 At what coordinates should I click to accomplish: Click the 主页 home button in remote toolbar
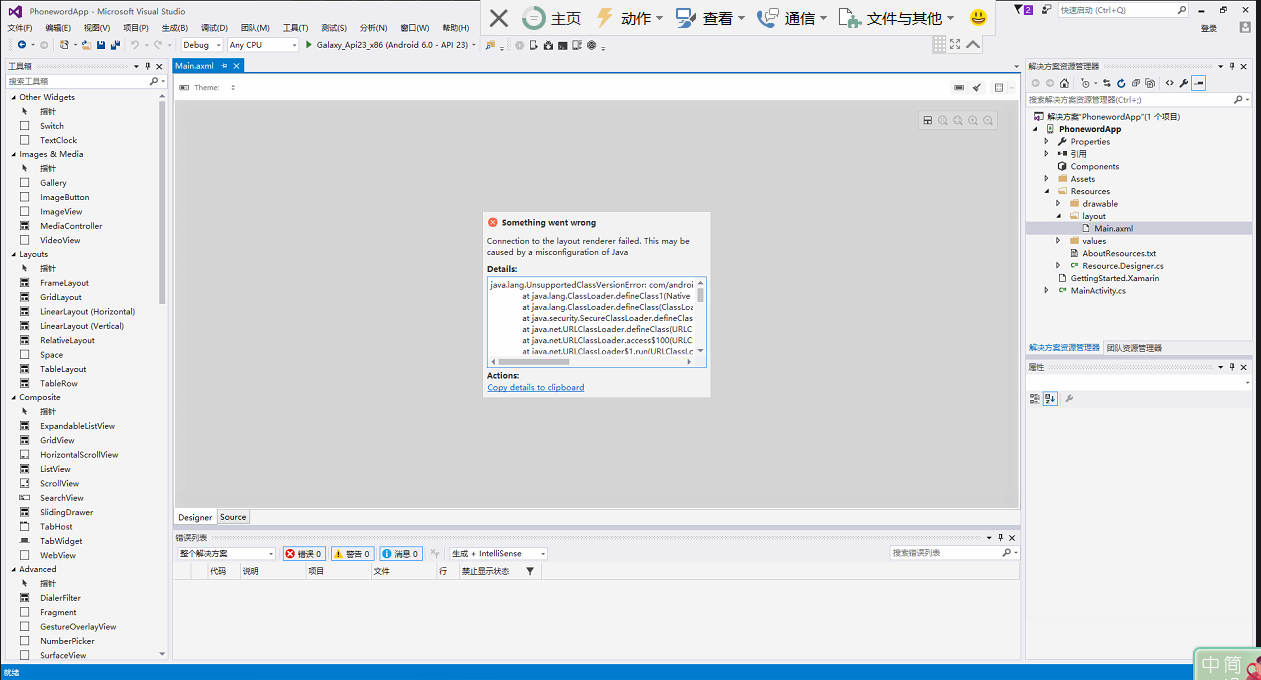pyautogui.click(x=552, y=18)
